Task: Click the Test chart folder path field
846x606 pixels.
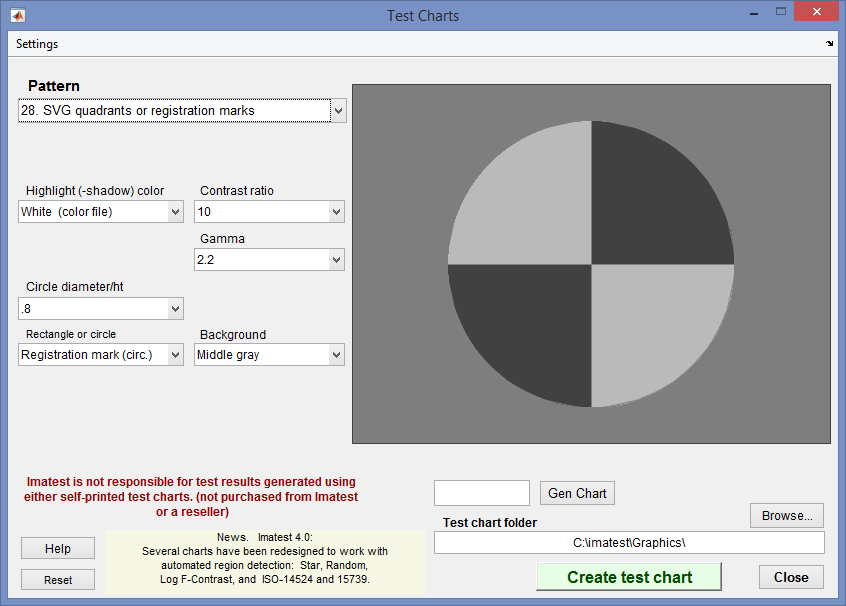Action: pyautogui.click(x=629, y=542)
